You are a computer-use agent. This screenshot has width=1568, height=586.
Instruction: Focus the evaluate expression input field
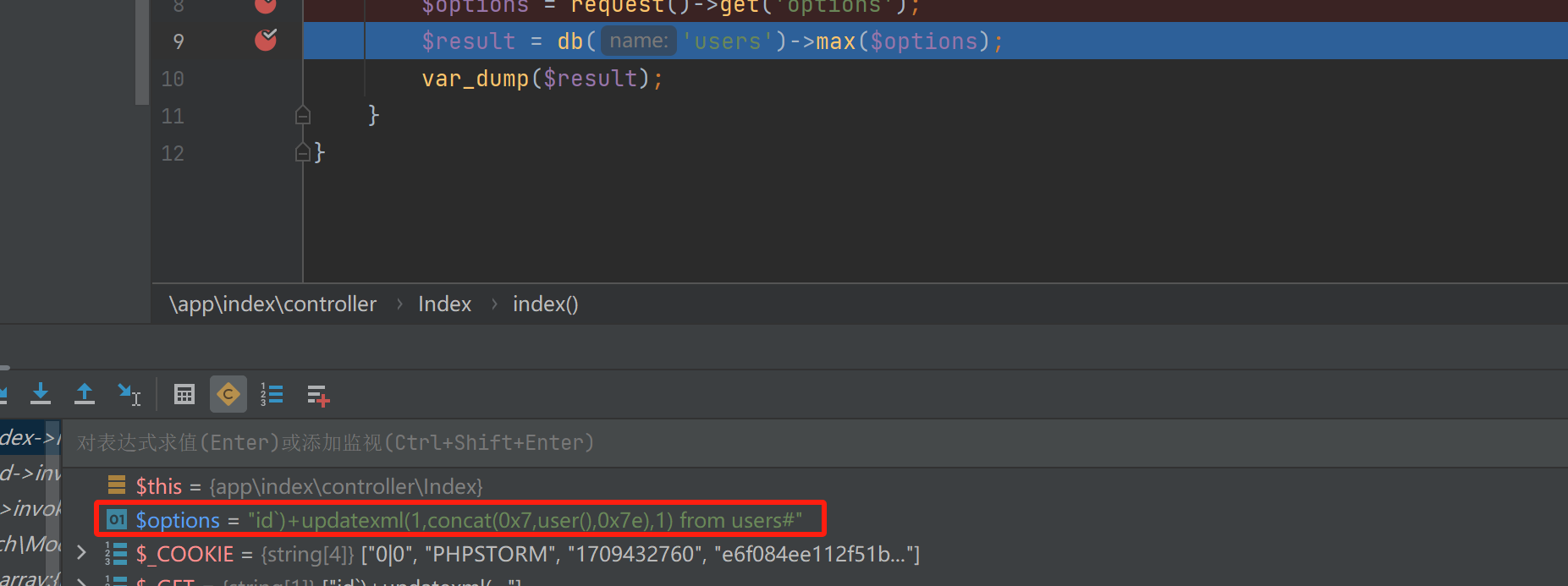[762, 442]
